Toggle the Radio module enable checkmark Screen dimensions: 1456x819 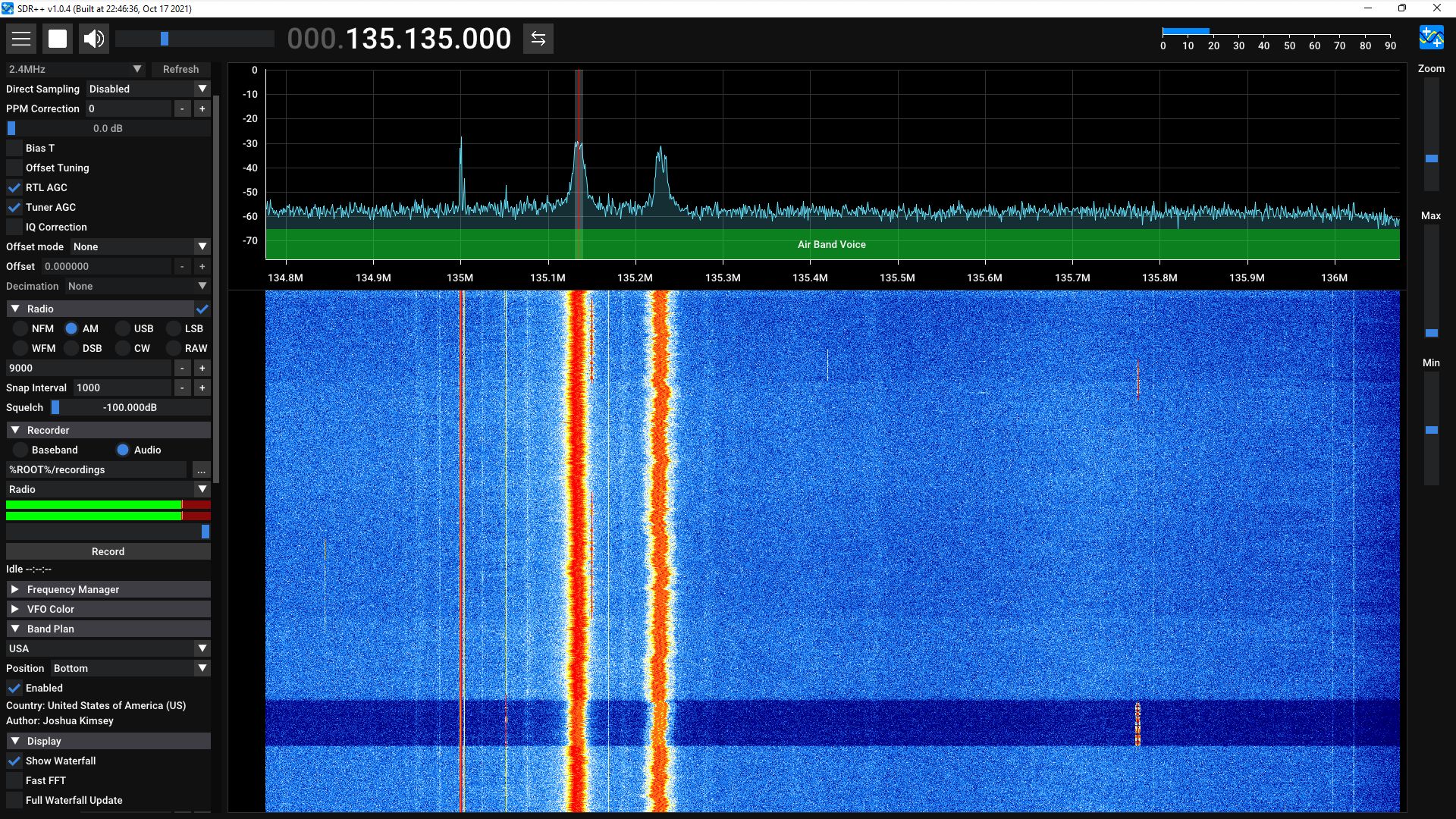coord(202,309)
